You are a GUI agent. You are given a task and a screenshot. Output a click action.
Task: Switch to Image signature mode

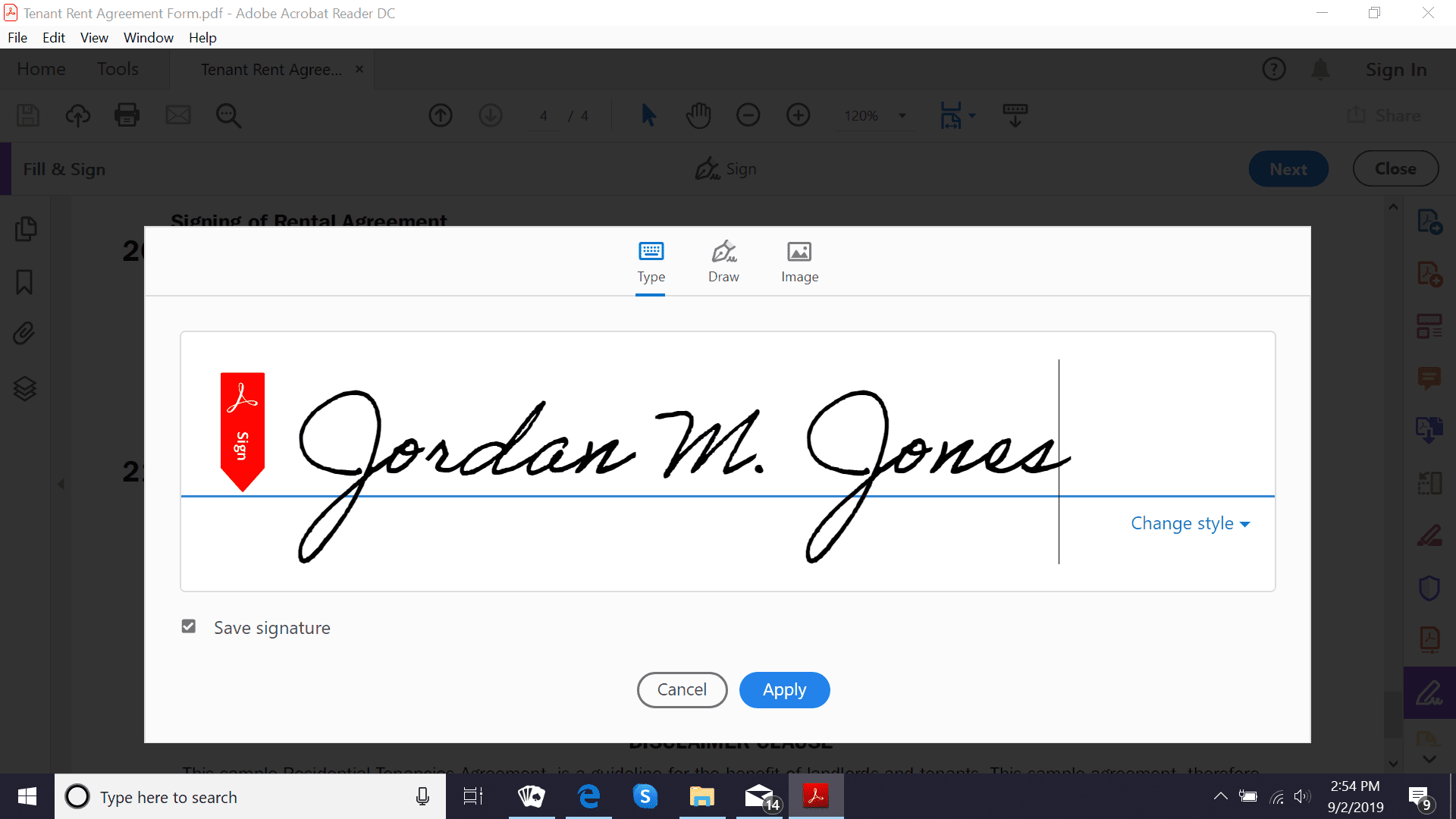[799, 261]
